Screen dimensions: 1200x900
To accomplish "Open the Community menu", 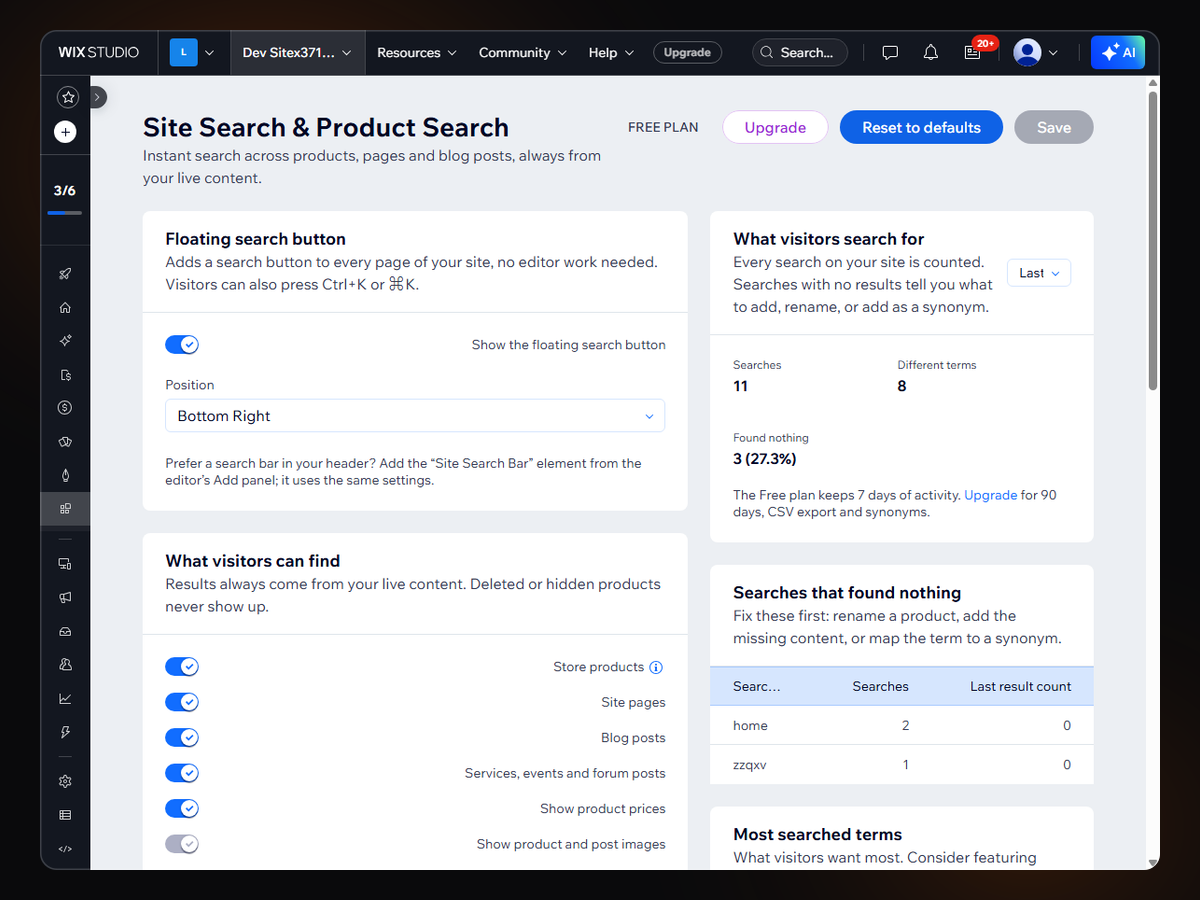I will [x=522, y=53].
